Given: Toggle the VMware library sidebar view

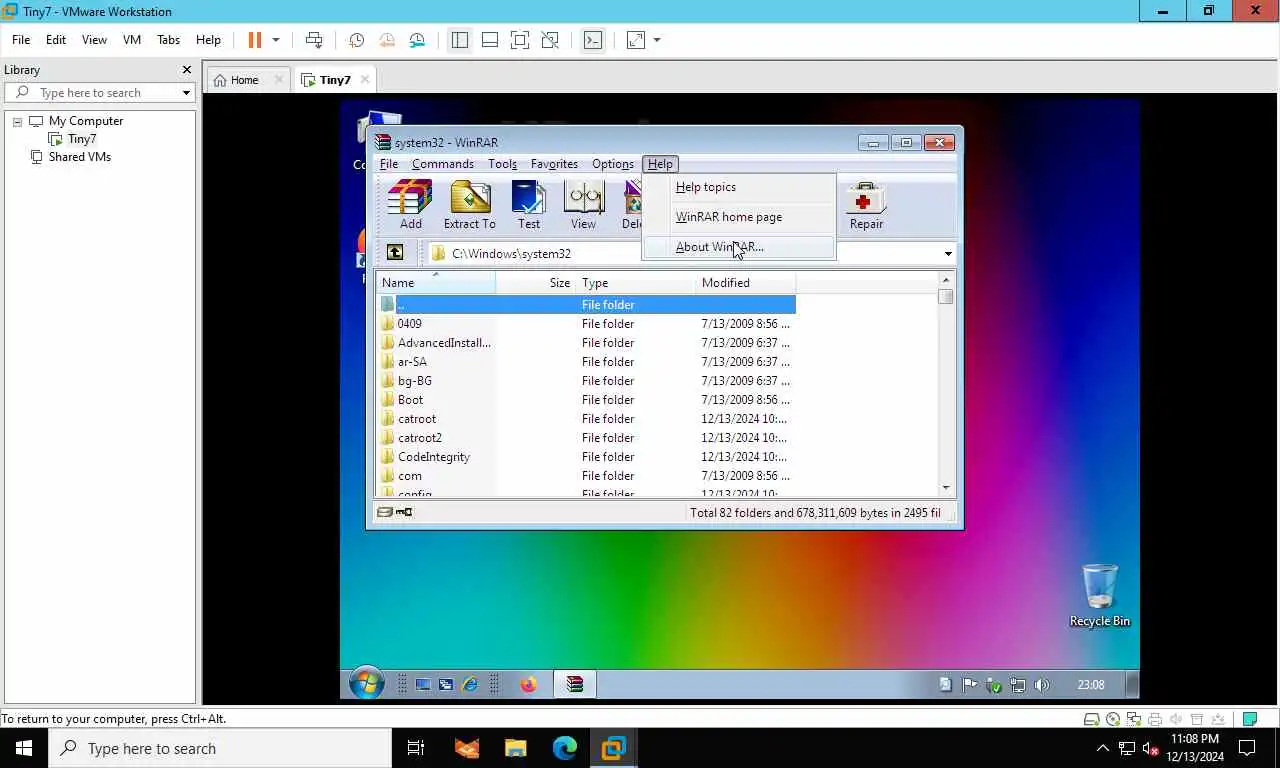Looking at the screenshot, I should tap(459, 40).
